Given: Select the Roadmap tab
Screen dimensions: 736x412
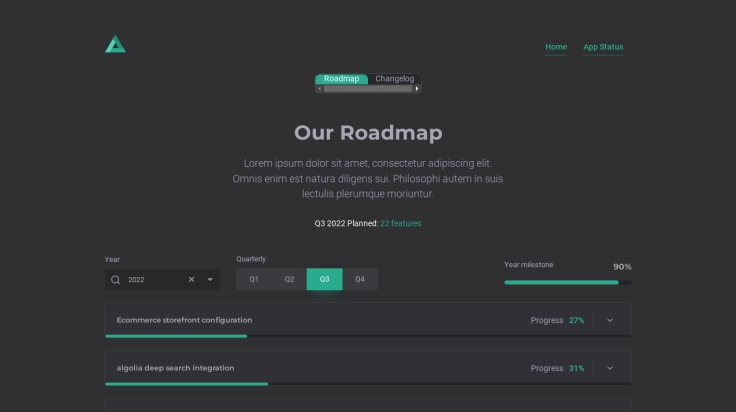Looking at the screenshot, I should click(341, 79).
